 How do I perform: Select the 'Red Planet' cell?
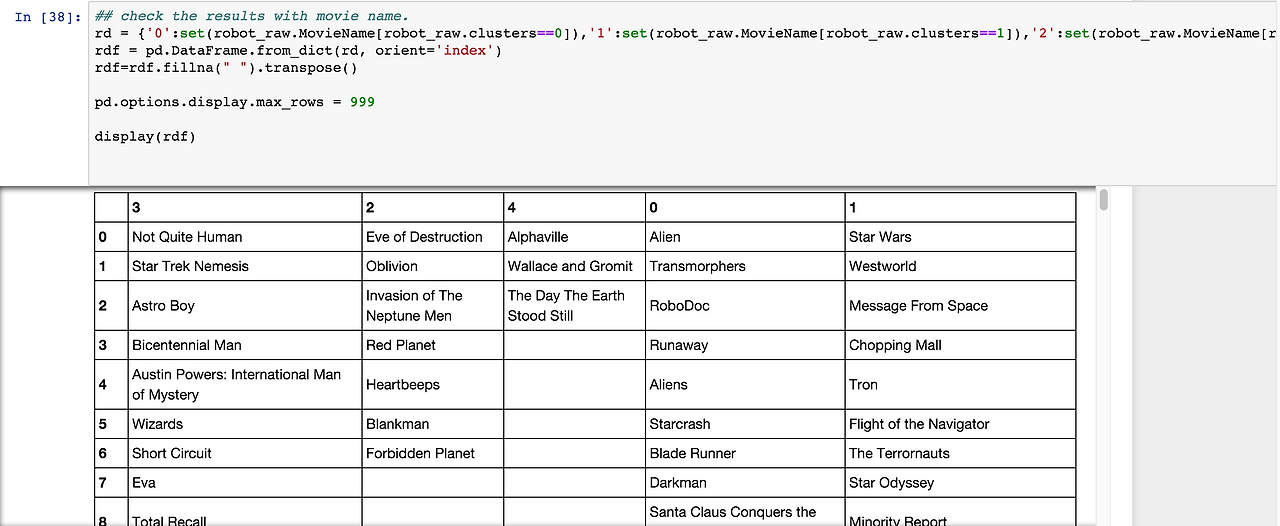point(433,345)
